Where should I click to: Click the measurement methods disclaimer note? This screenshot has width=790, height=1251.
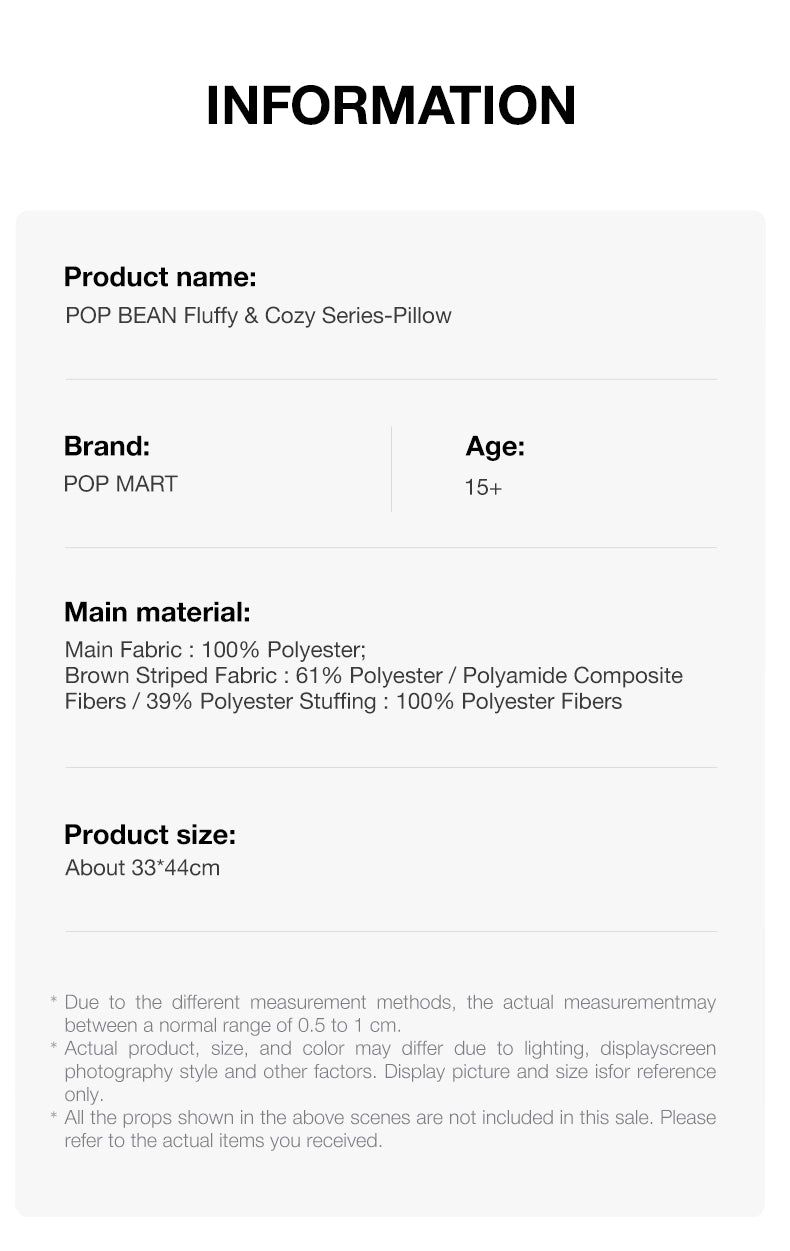[390, 1013]
